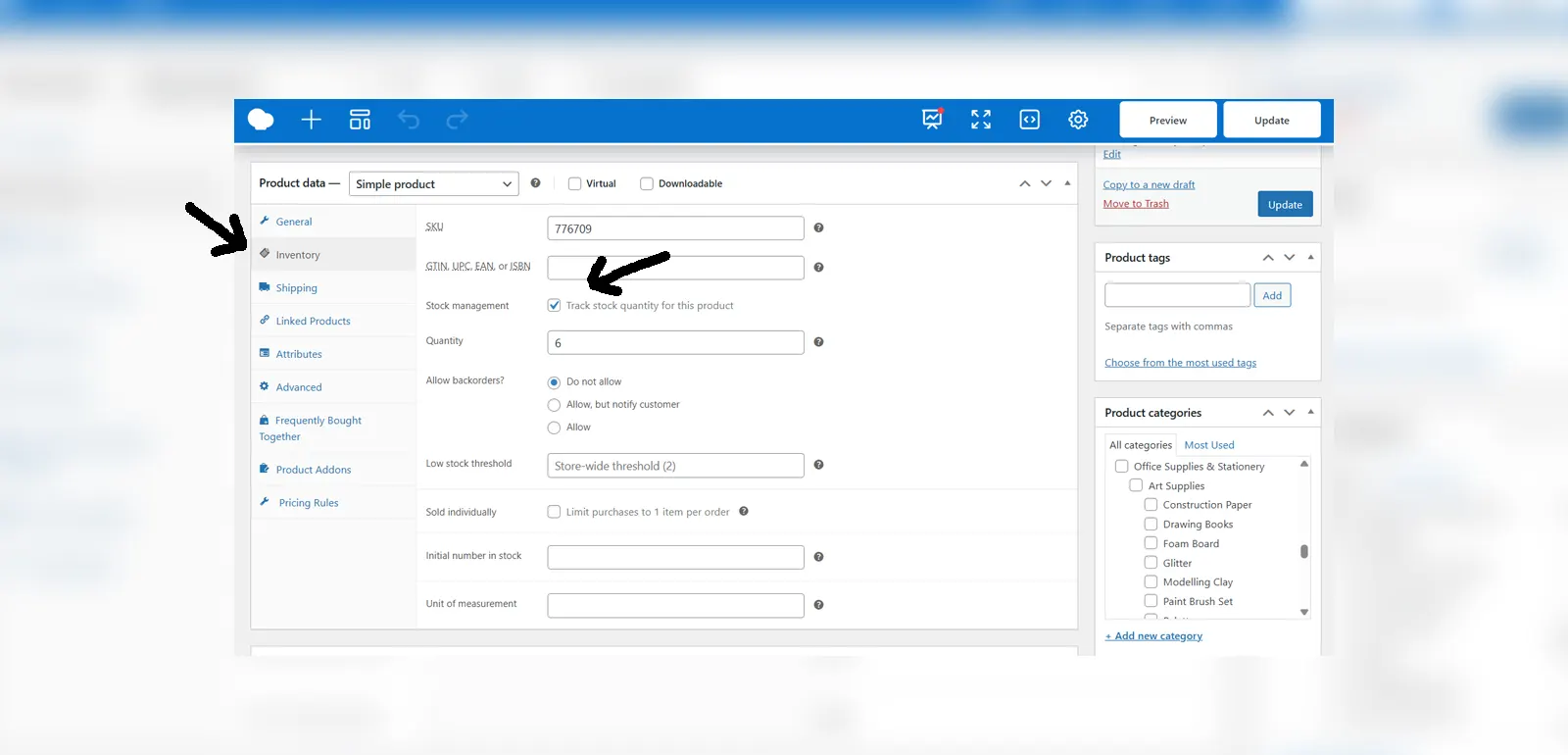Click the categories list scrollbar
The width and height of the screenshot is (1568, 755).
pos(1303,551)
